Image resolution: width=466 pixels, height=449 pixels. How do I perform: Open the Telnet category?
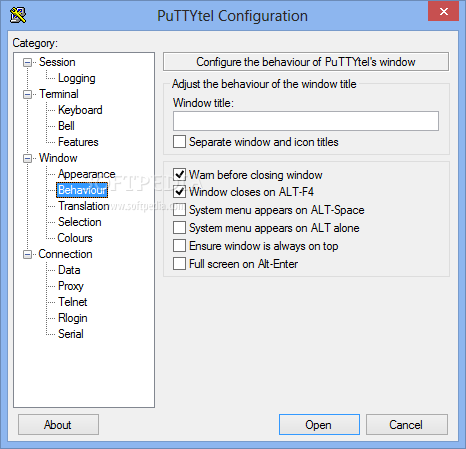click(73, 302)
